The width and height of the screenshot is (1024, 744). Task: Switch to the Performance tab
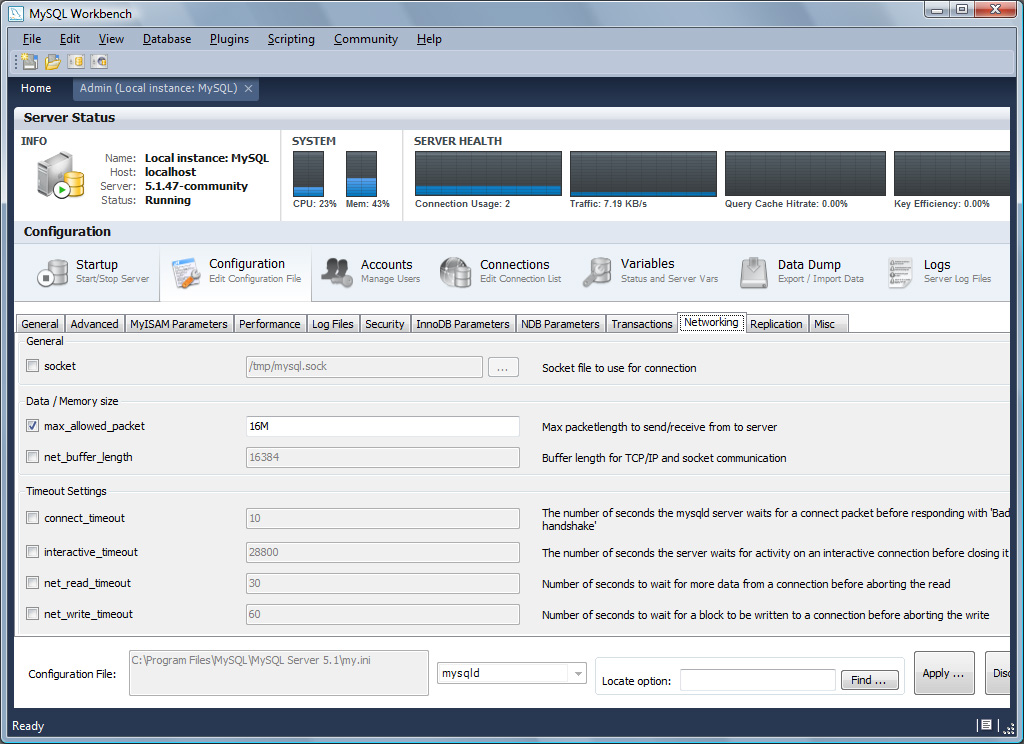[270, 324]
